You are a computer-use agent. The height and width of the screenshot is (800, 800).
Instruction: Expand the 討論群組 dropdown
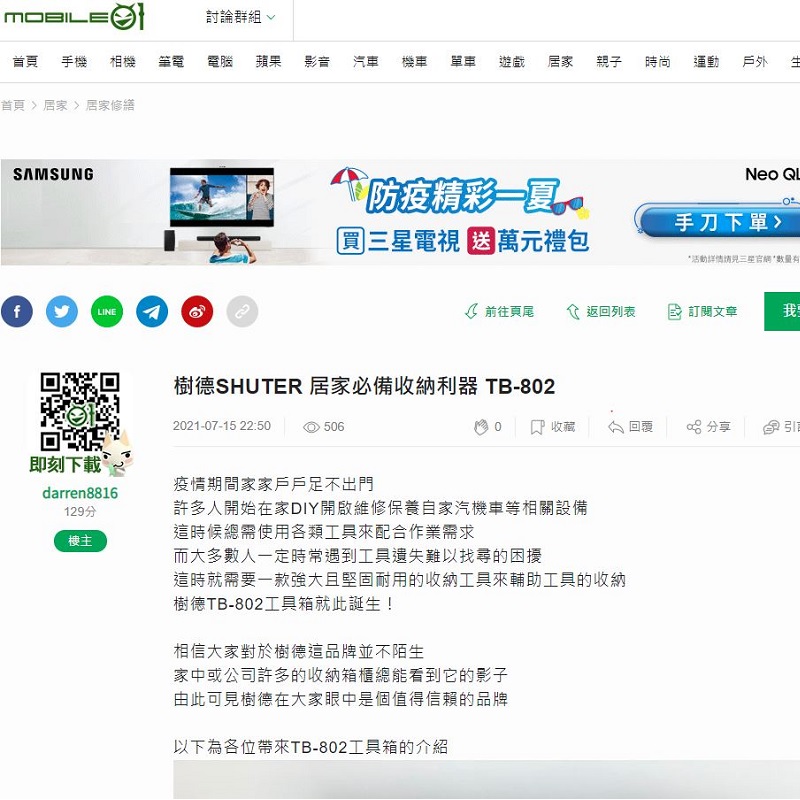coord(240,17)
